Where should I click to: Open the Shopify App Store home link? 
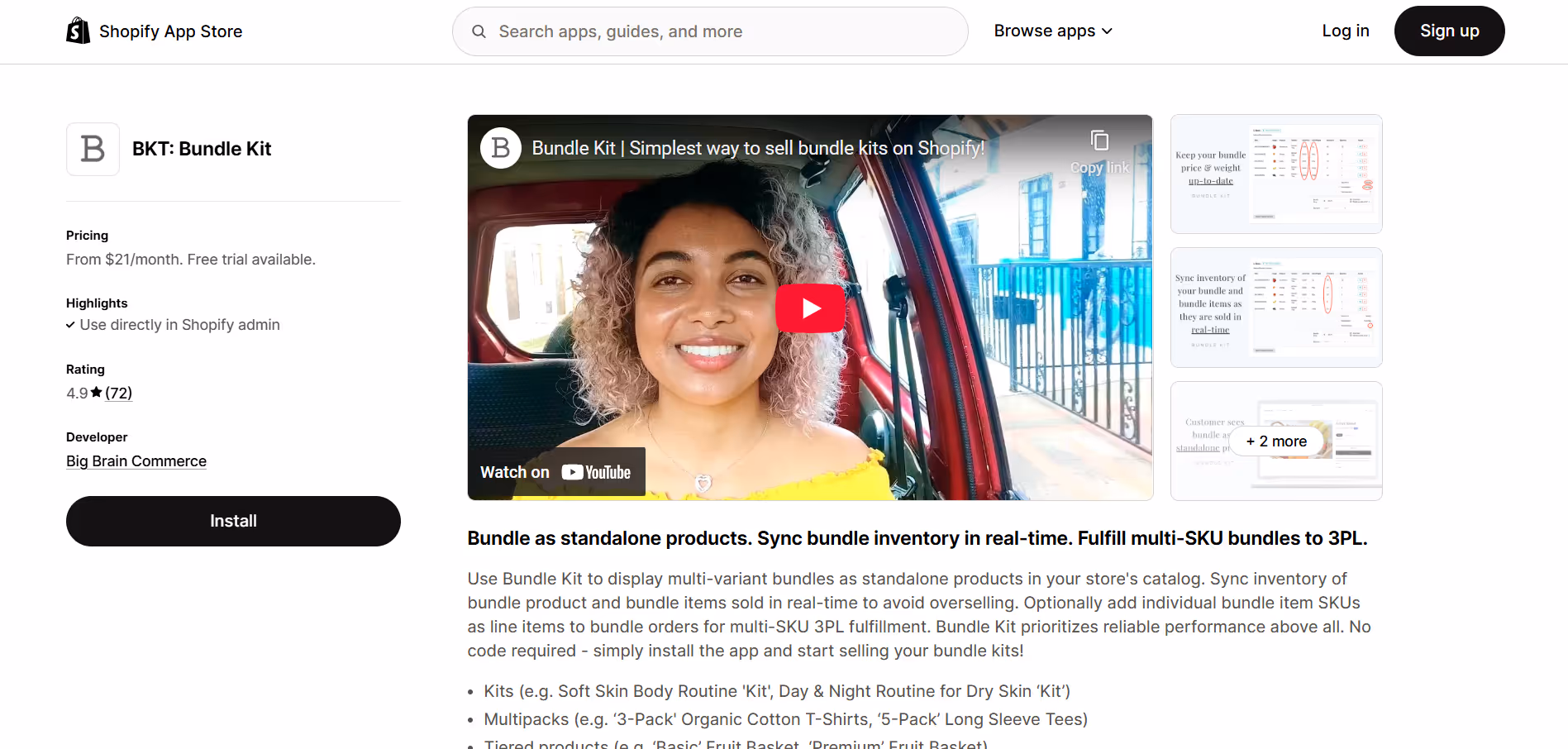point(155,31)
